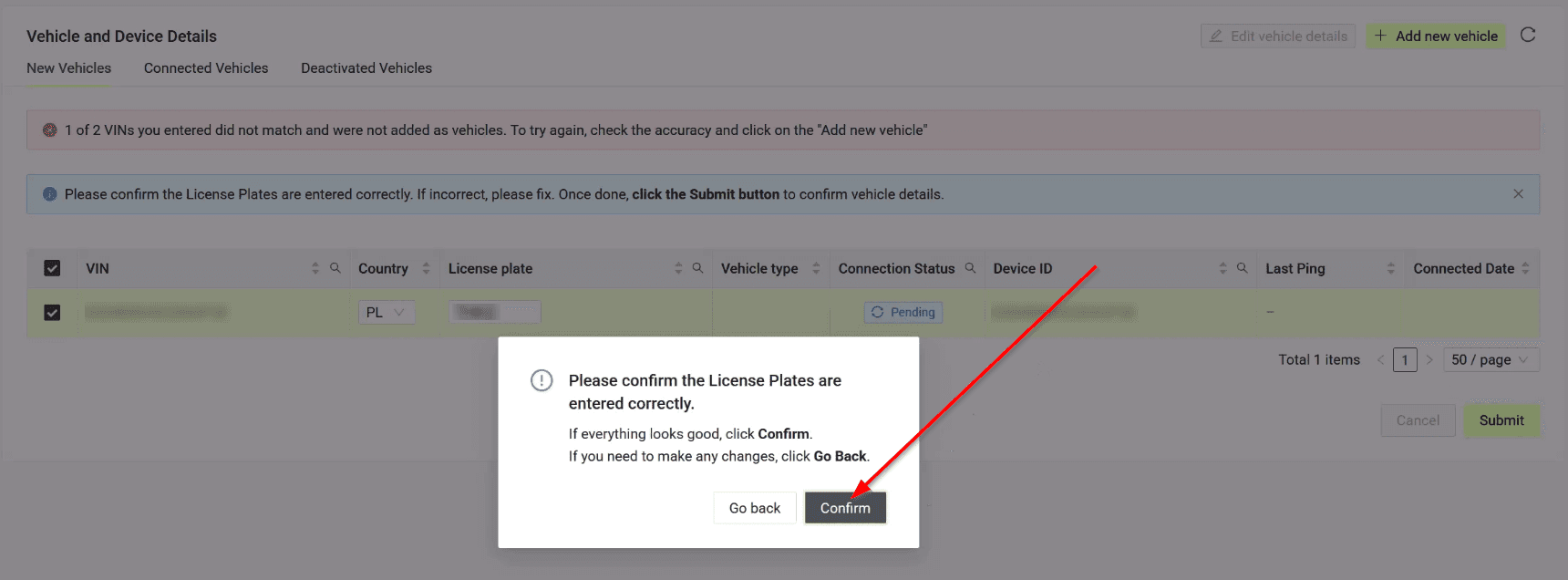Click the license plate input field

point(495,313)
